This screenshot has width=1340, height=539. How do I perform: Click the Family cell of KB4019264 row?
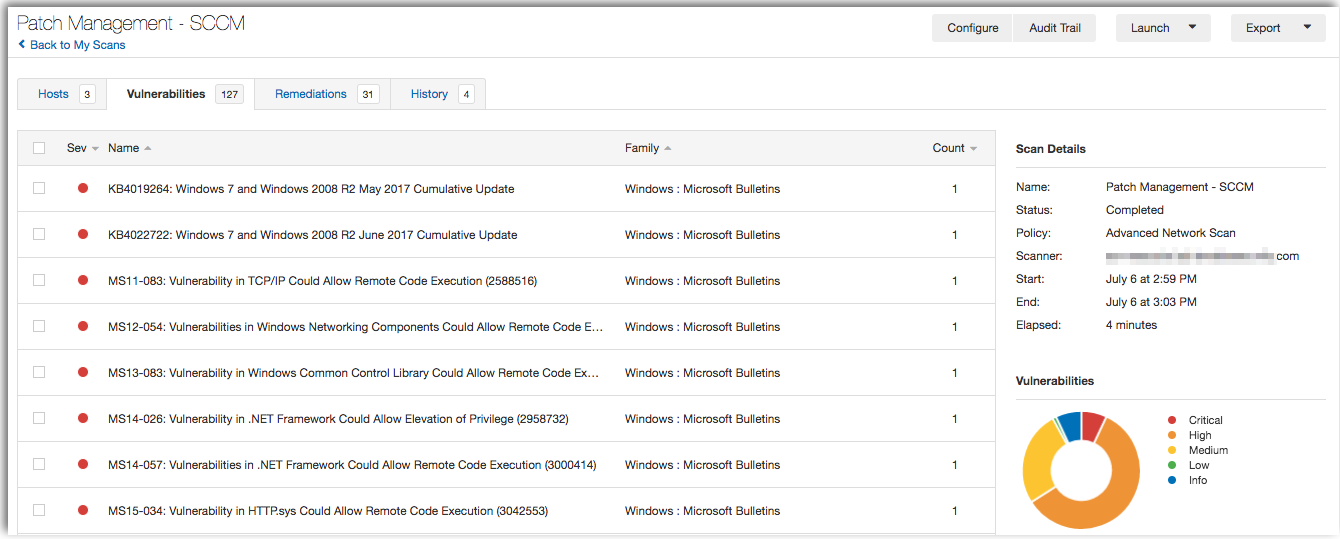pyautogui.click(x=702, y=189)
